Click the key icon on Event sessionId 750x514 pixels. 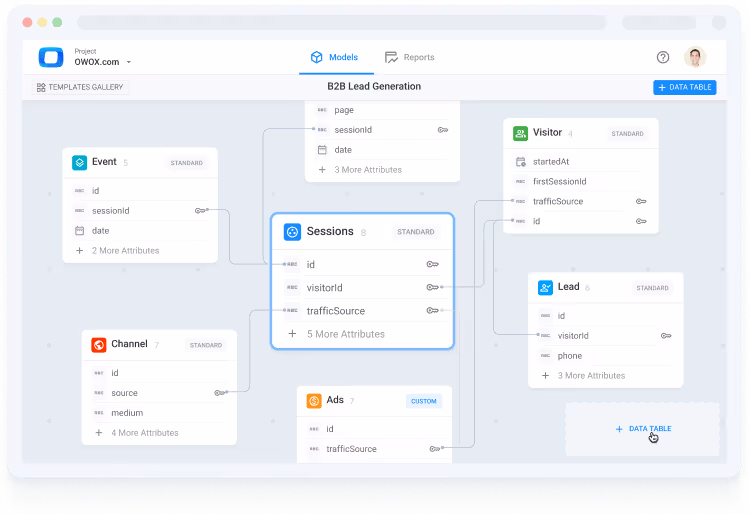[200, 210]
